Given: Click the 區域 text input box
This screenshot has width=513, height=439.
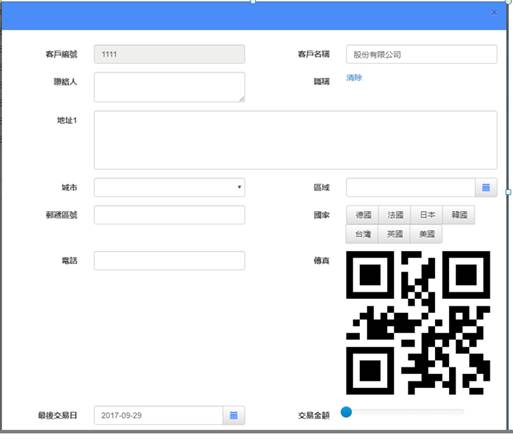Looking at the screenshot, I should (x=410, y=188).
